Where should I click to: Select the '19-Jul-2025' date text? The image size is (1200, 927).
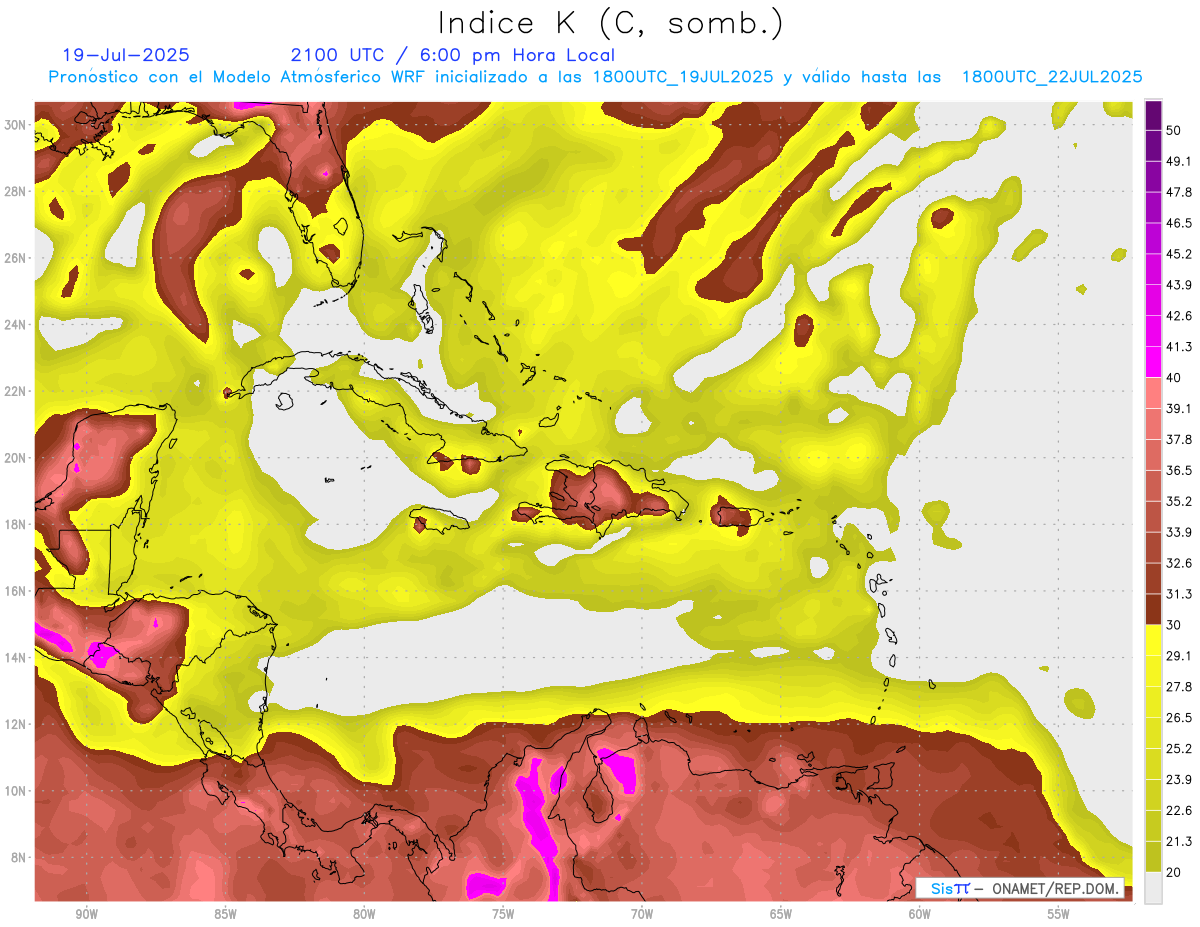tap(125, 55)
